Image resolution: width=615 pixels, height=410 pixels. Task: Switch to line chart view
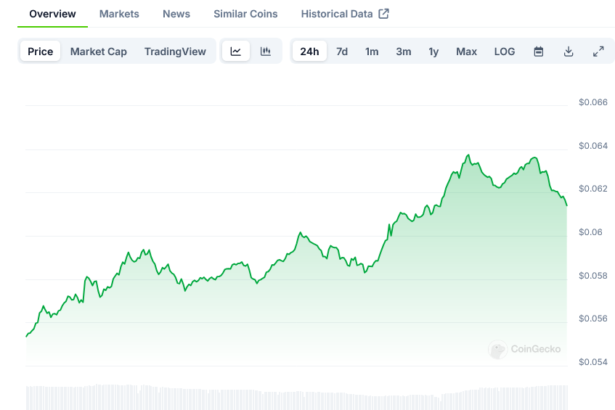pyautogui.click(x=235, y=51)
